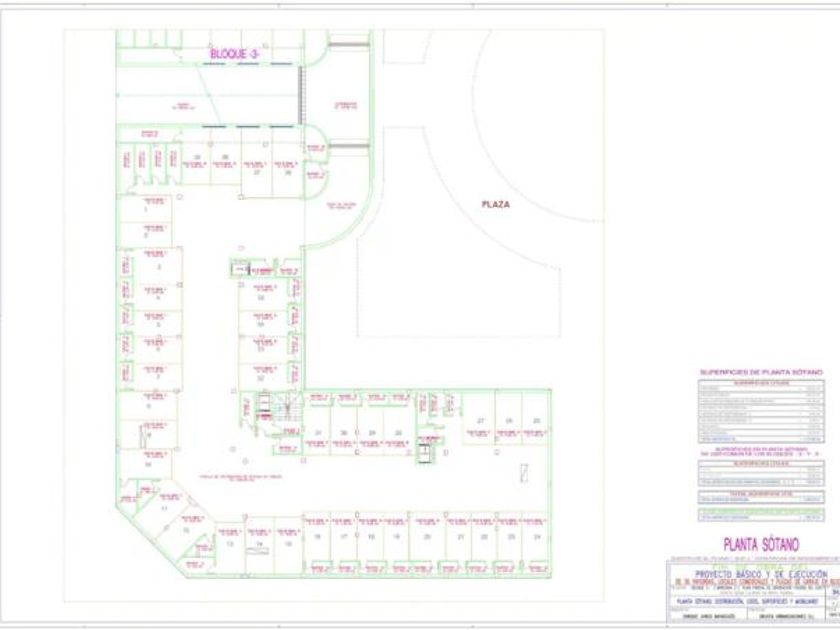Select the plan description row in title block
The width and height of the screenshot is (840, 630).
coord(747,602)
